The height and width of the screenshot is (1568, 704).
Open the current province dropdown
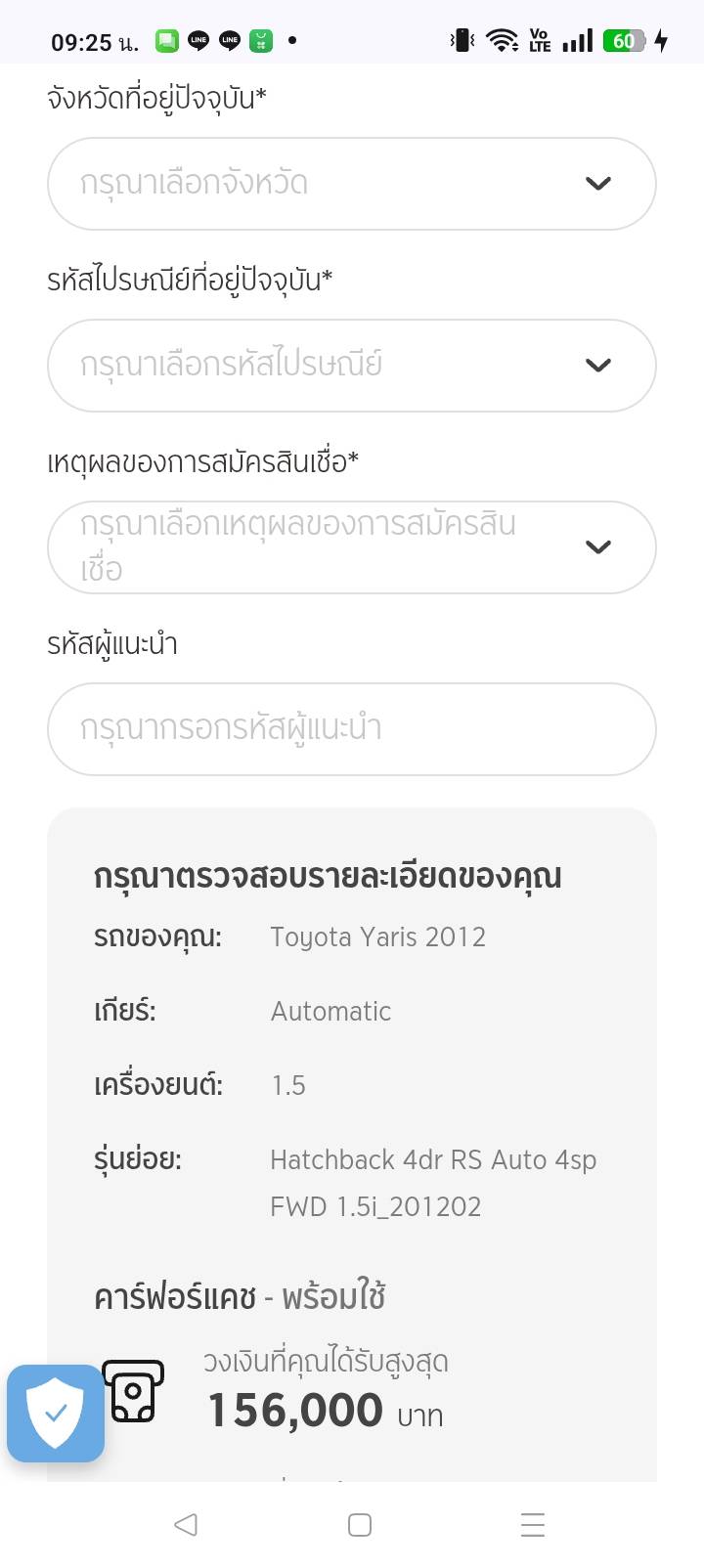point(351,184)
